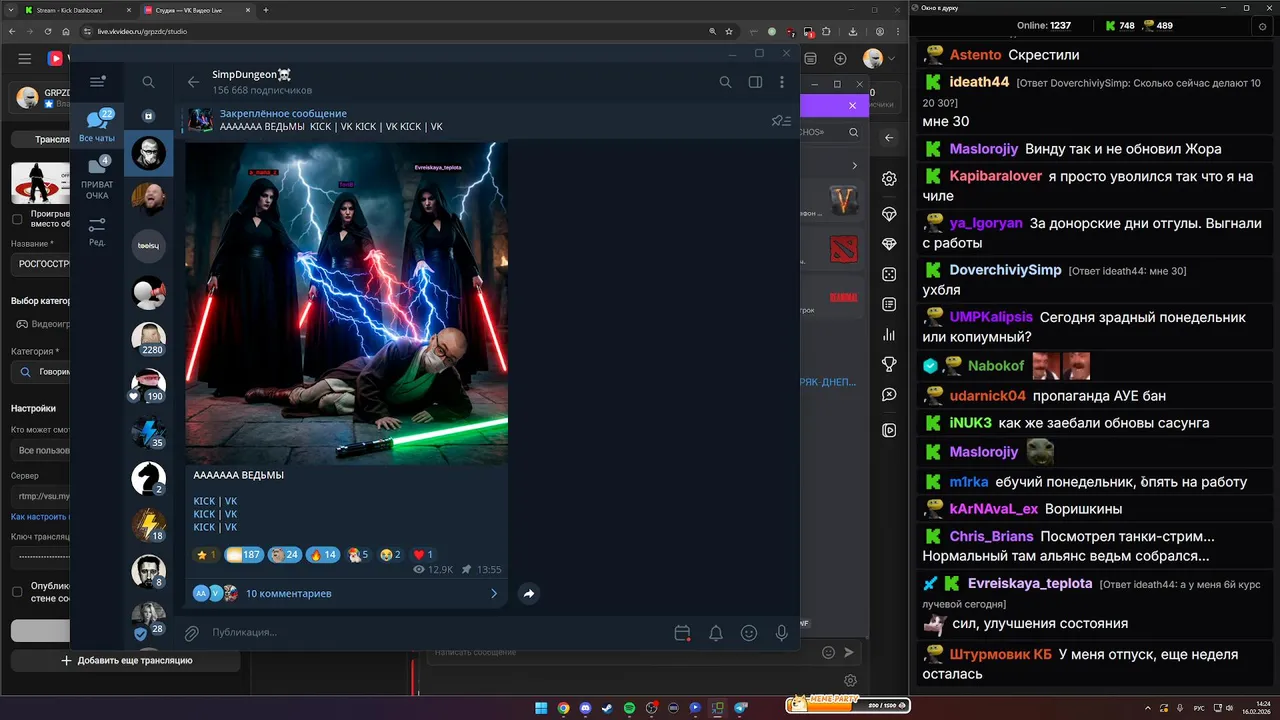Viewport: 1280px width, 720px height.
Task: Open the 'Как настроить' help link
Action: tap(40, 517)
